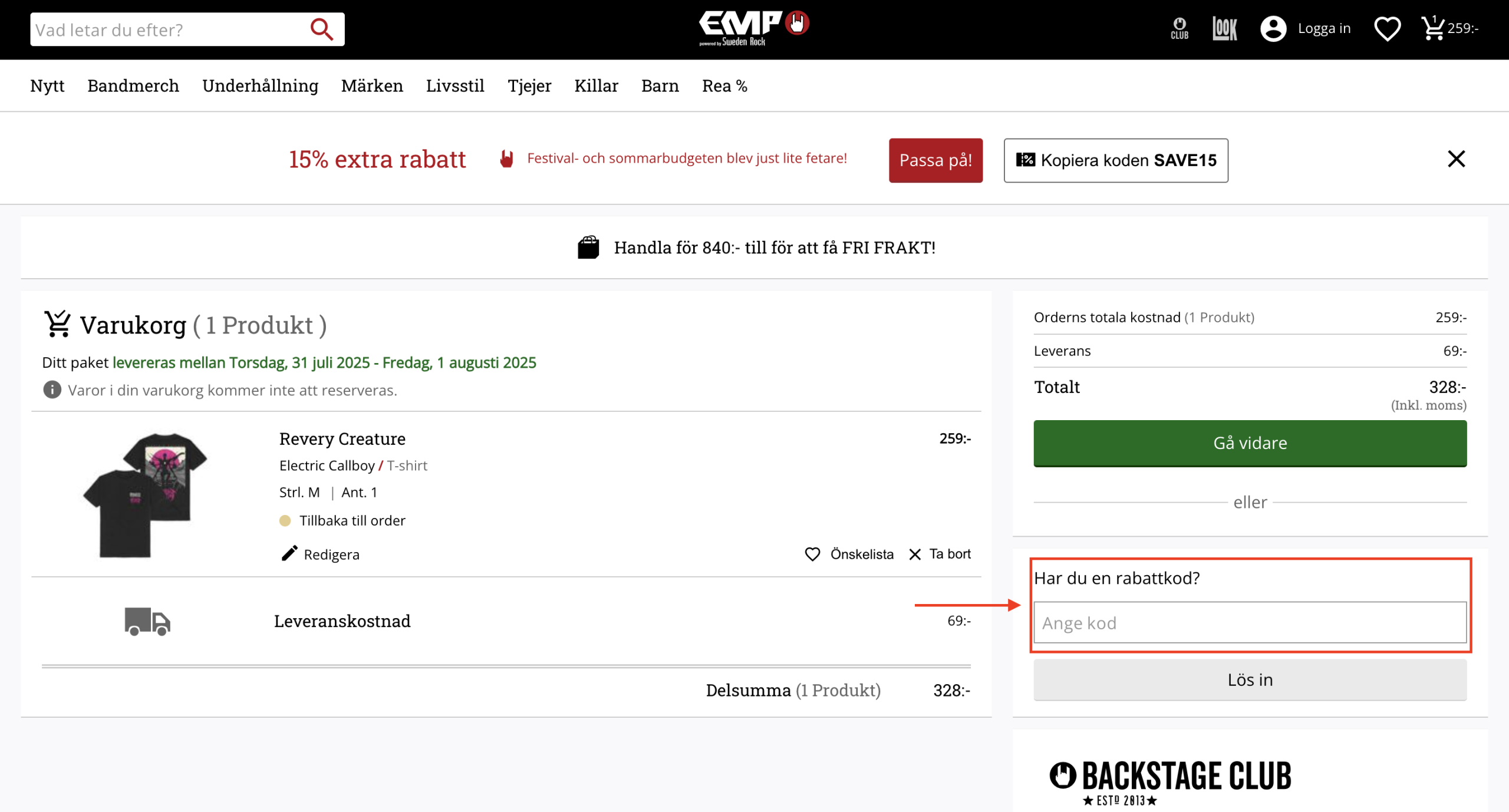Click the Totalt 328:- amount
Image resolution: width=1509 pixels, height=812 pixels.
(1447, 387)
